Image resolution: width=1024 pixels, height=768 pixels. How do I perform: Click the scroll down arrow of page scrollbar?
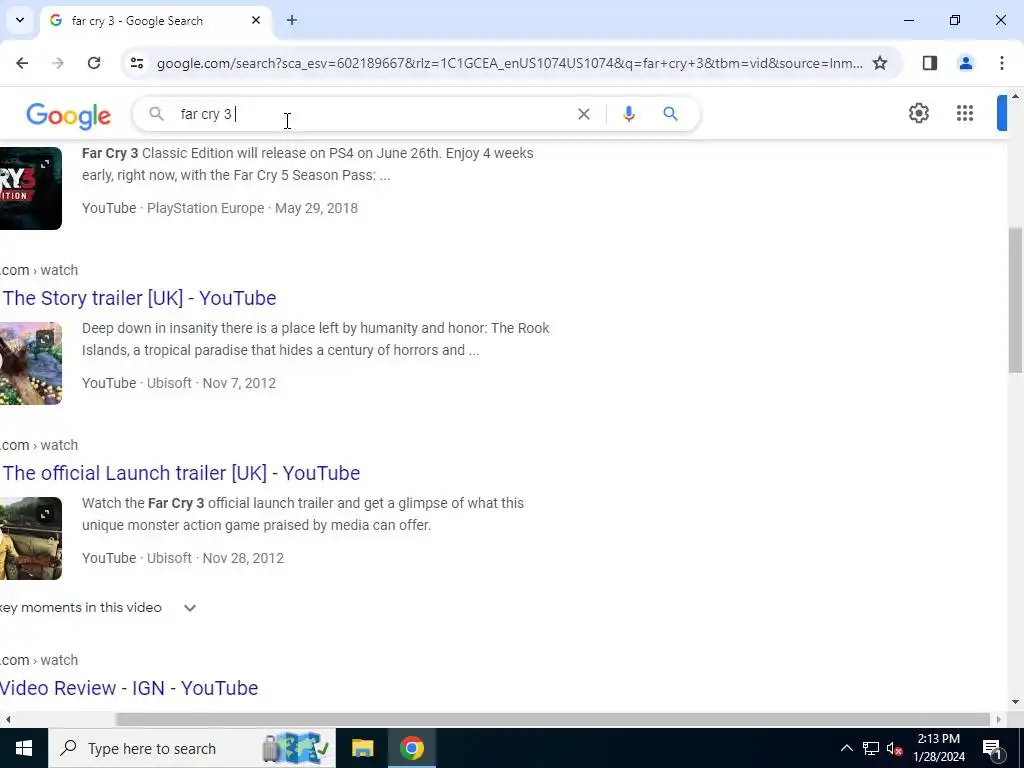[1015, 703]
